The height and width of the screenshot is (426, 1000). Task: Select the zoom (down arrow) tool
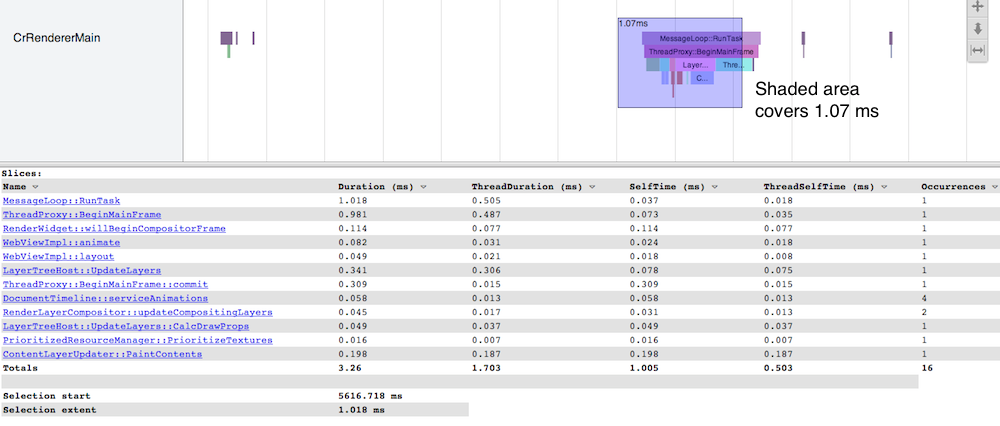979,28
